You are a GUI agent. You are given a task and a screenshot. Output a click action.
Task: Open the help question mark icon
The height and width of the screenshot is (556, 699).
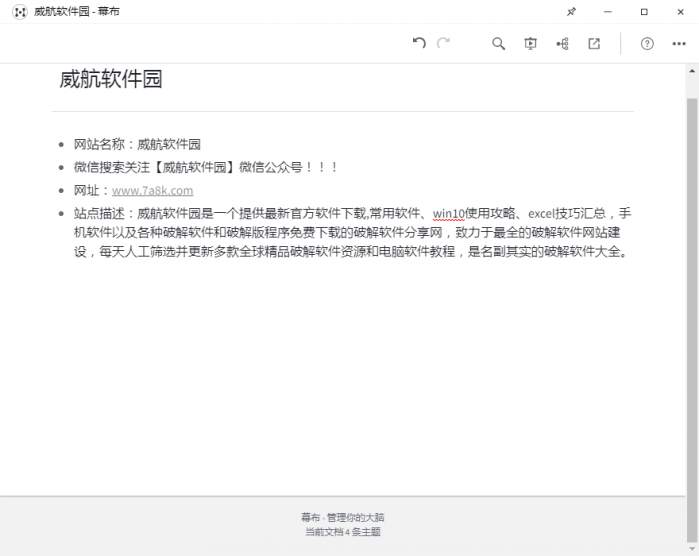(x=647, y=44)
